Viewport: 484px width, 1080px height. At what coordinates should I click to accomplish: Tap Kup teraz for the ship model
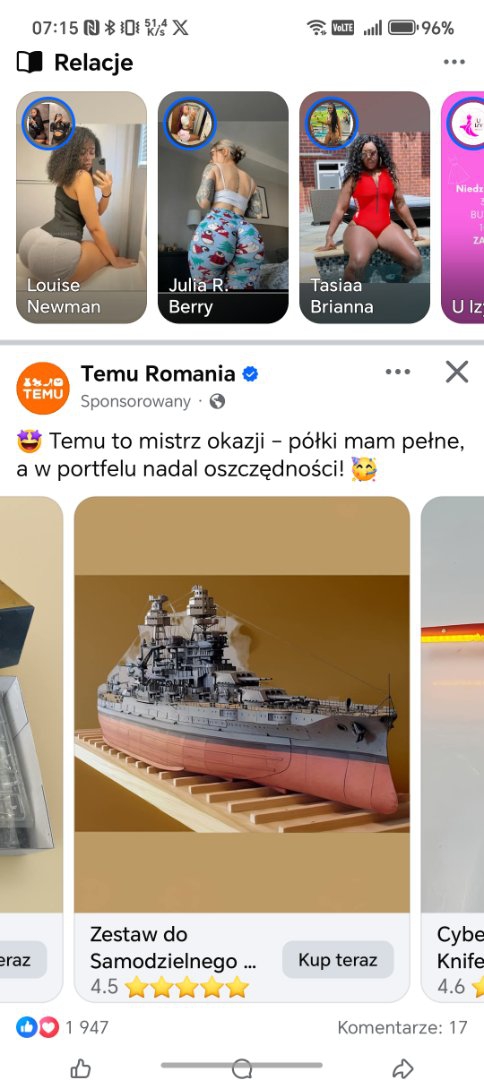pos(338,960)
